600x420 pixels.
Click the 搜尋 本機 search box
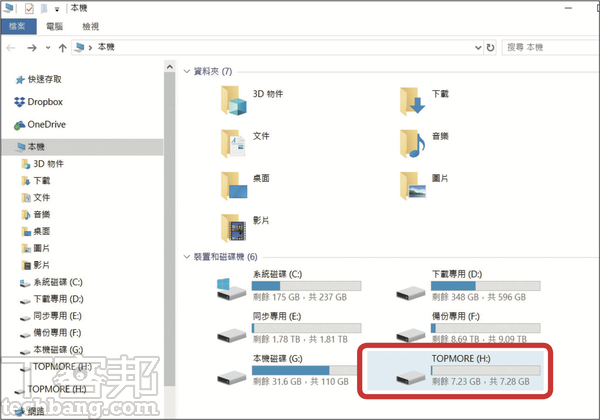[550, 47]
